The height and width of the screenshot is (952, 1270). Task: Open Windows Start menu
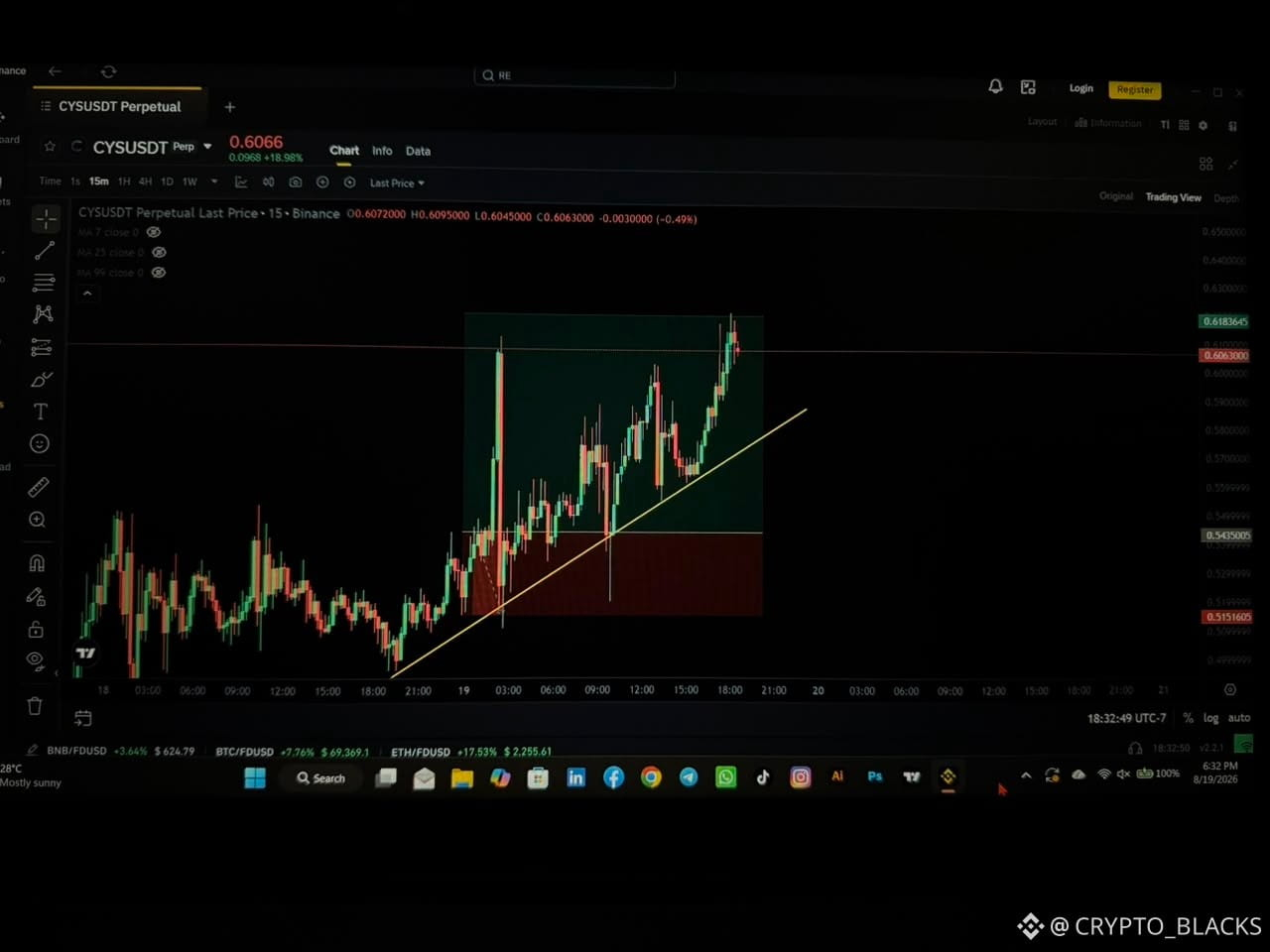point(255,778)
